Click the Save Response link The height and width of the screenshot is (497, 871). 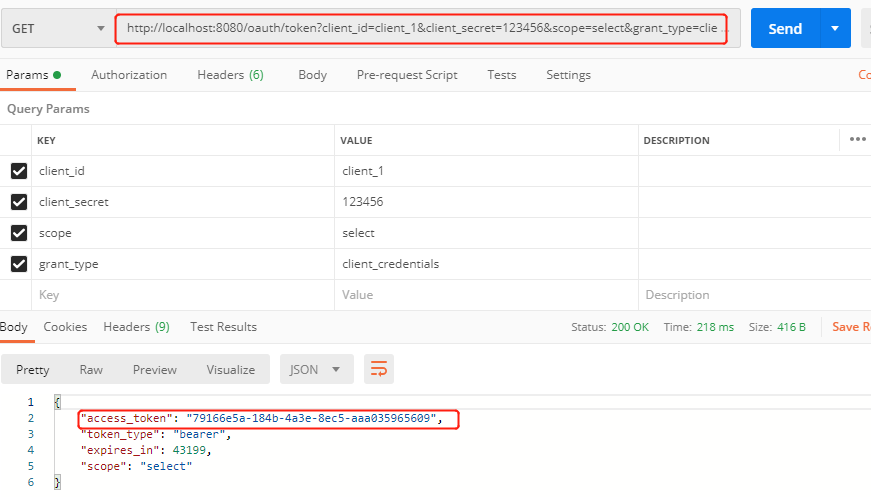coord(851,327)
